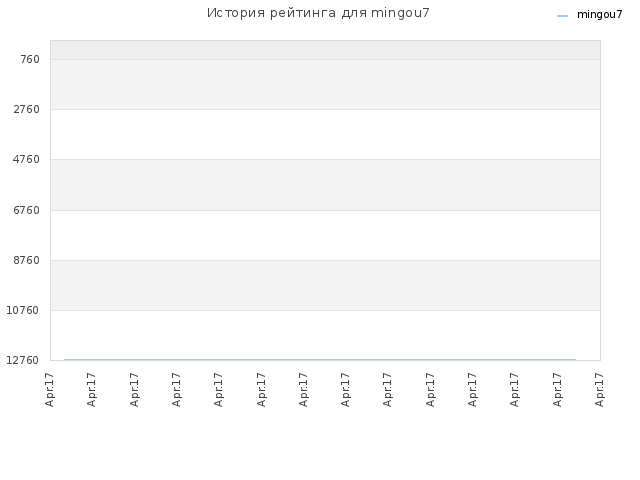Viewport: 640px width, 480px height.
Task: Select the 6760 y-axis label
Action: point(27,210)
